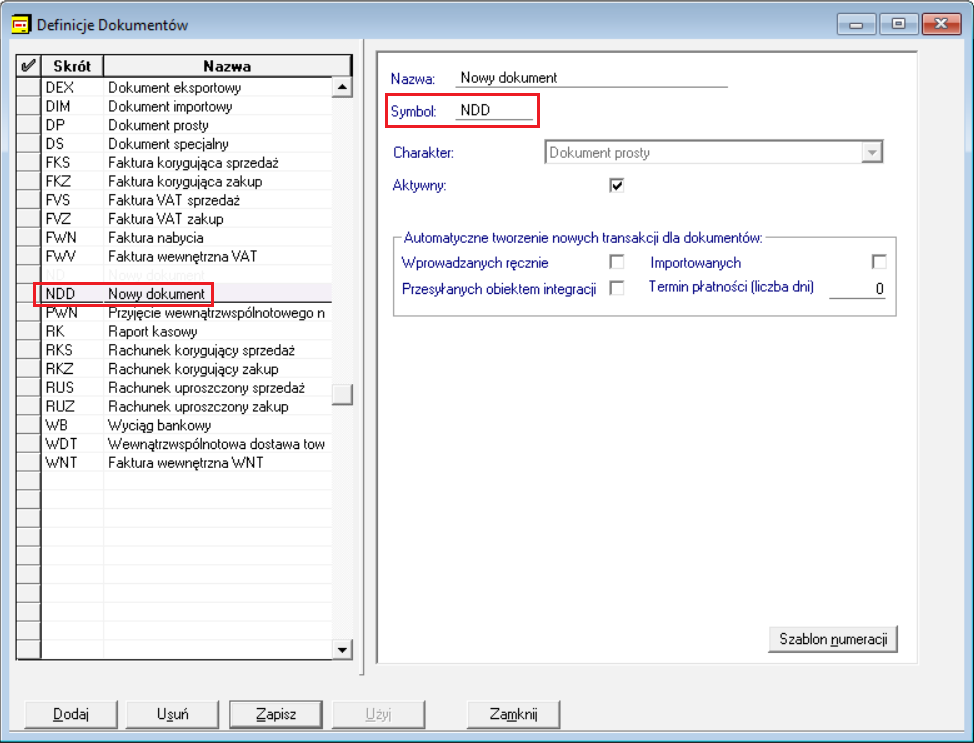This screenshot has width=974, height=743.
Task: Select FKS Faktura korygująca sprzedaż row
Action: pyautogui.click(x=186, y=162)
